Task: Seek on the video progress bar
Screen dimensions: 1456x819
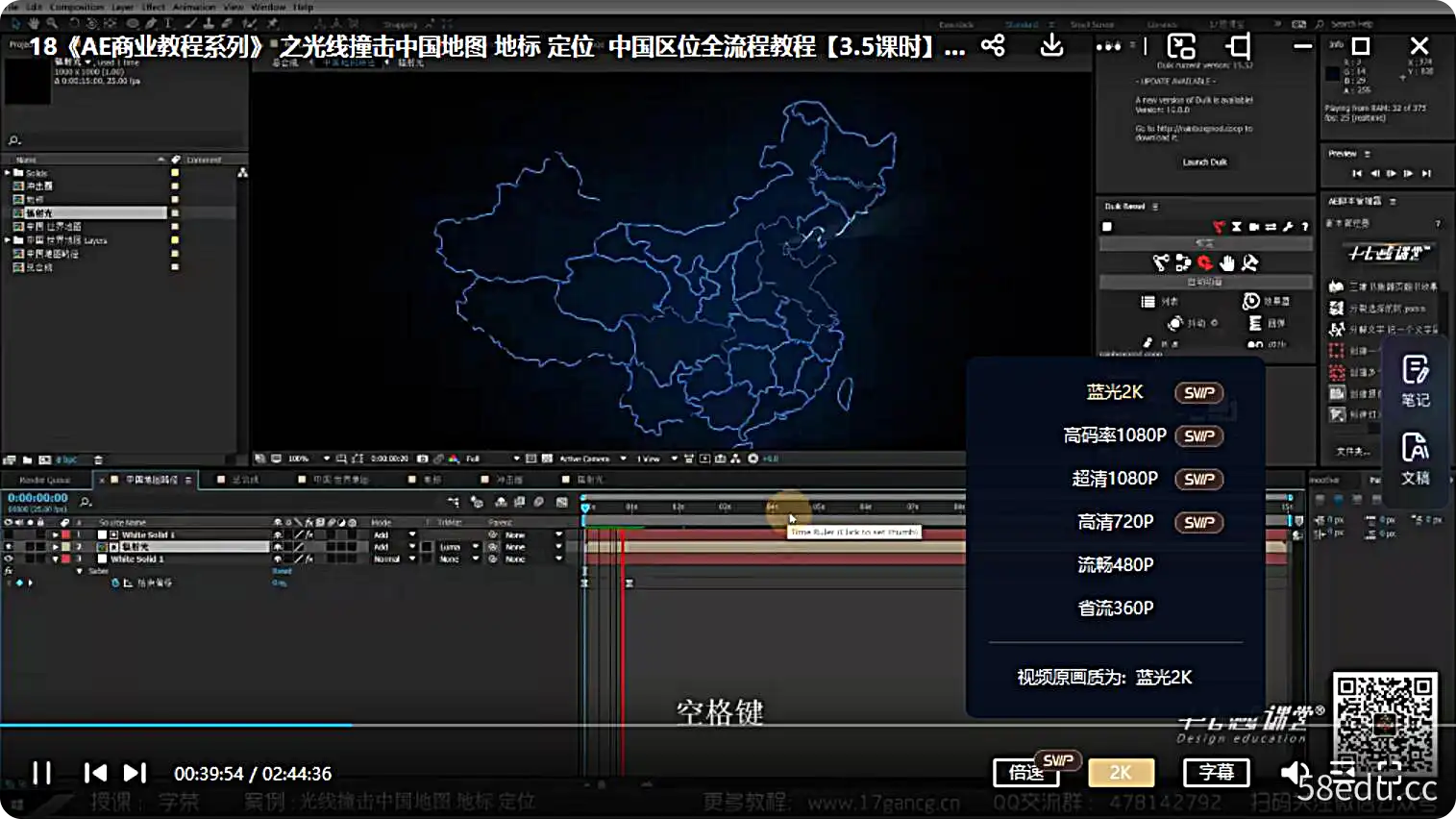Action: pyautogui.click(x=728, y=725)
